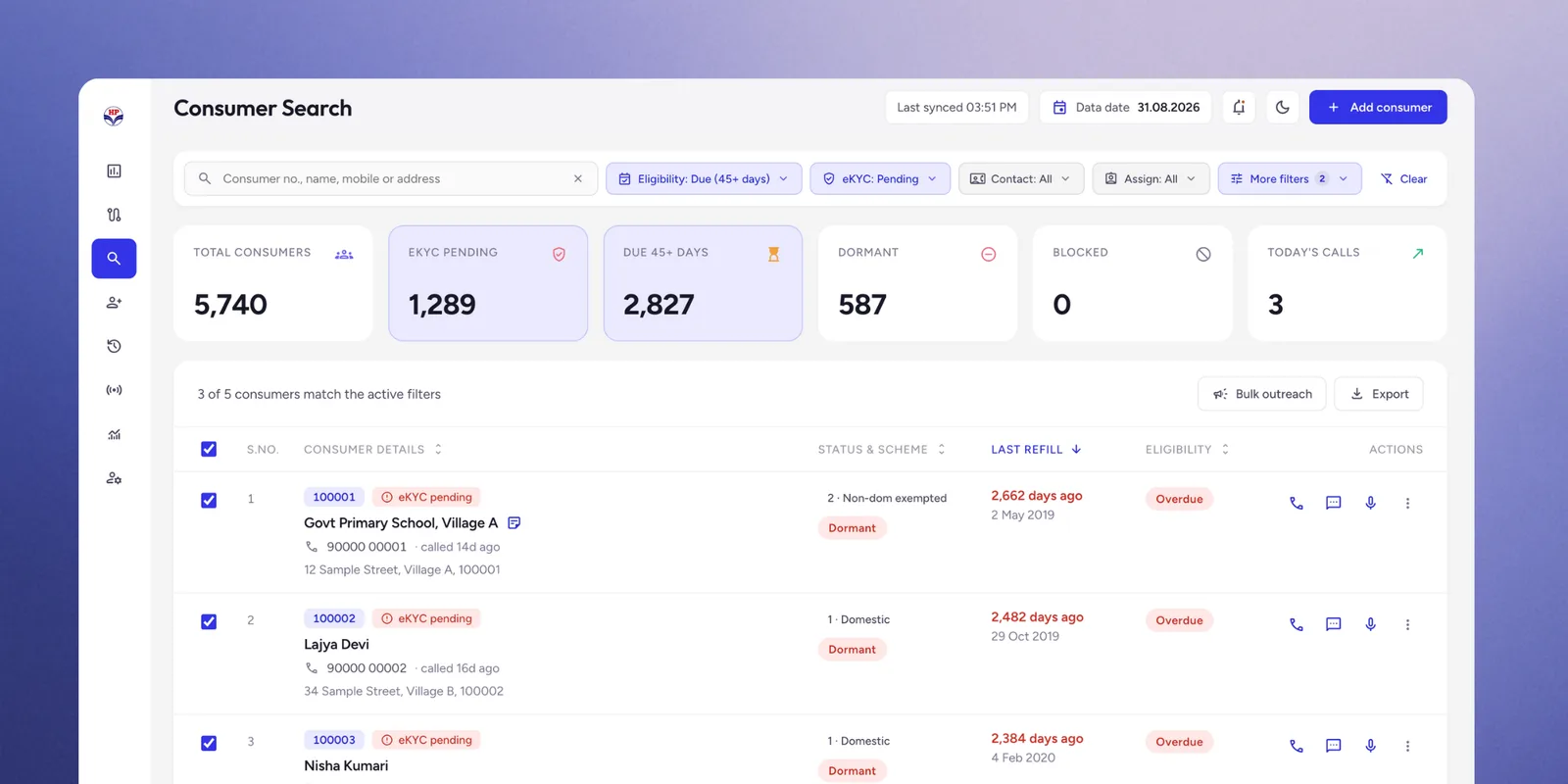Screen dimensions: 1568x784
Task: Open message icon for Lajya Devi
Action: point(1334,624)
